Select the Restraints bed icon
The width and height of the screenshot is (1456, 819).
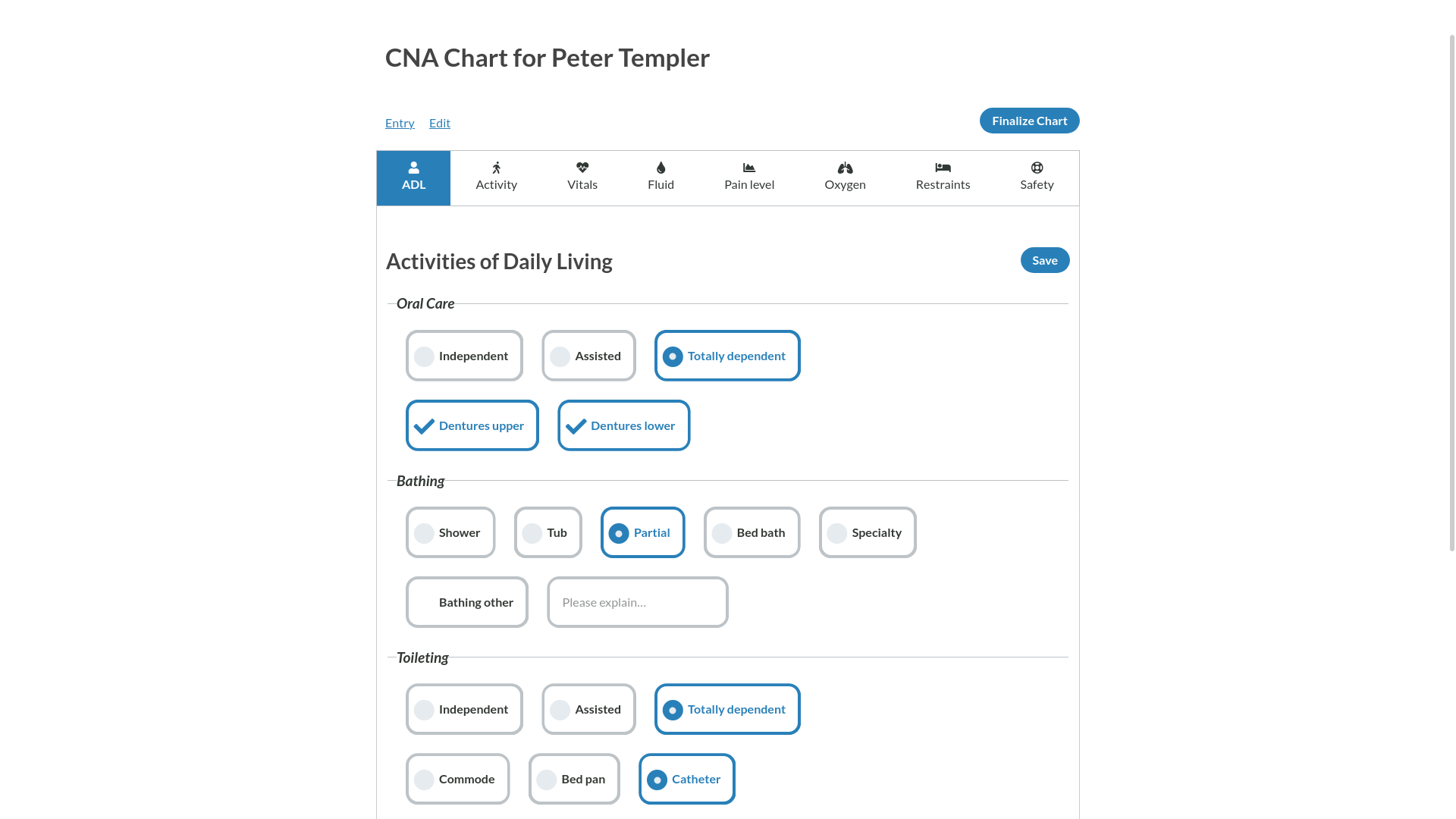pyautogui.click(x=943, y=168)
